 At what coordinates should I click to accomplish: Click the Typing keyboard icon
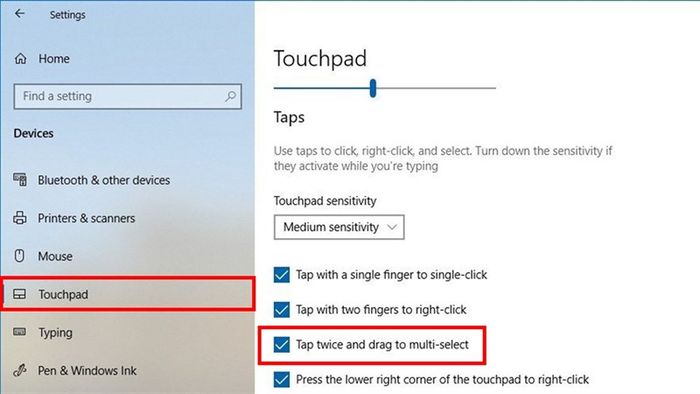click(x=20, y=332)
